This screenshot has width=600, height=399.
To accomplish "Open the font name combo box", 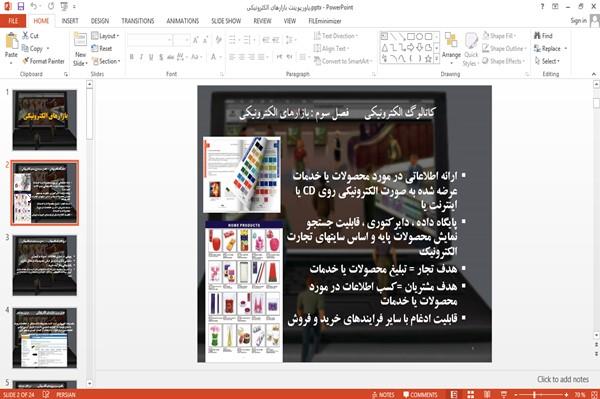I will click(149, 40).
